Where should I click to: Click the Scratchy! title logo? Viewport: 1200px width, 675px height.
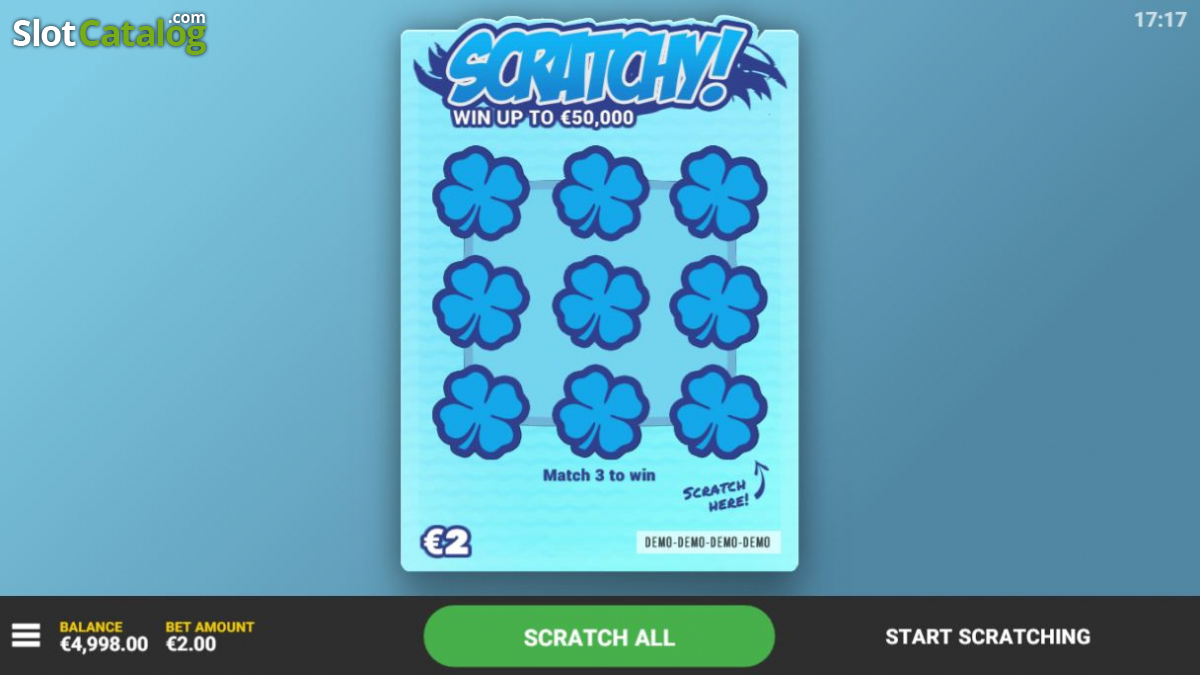click(x=600, y=68)
